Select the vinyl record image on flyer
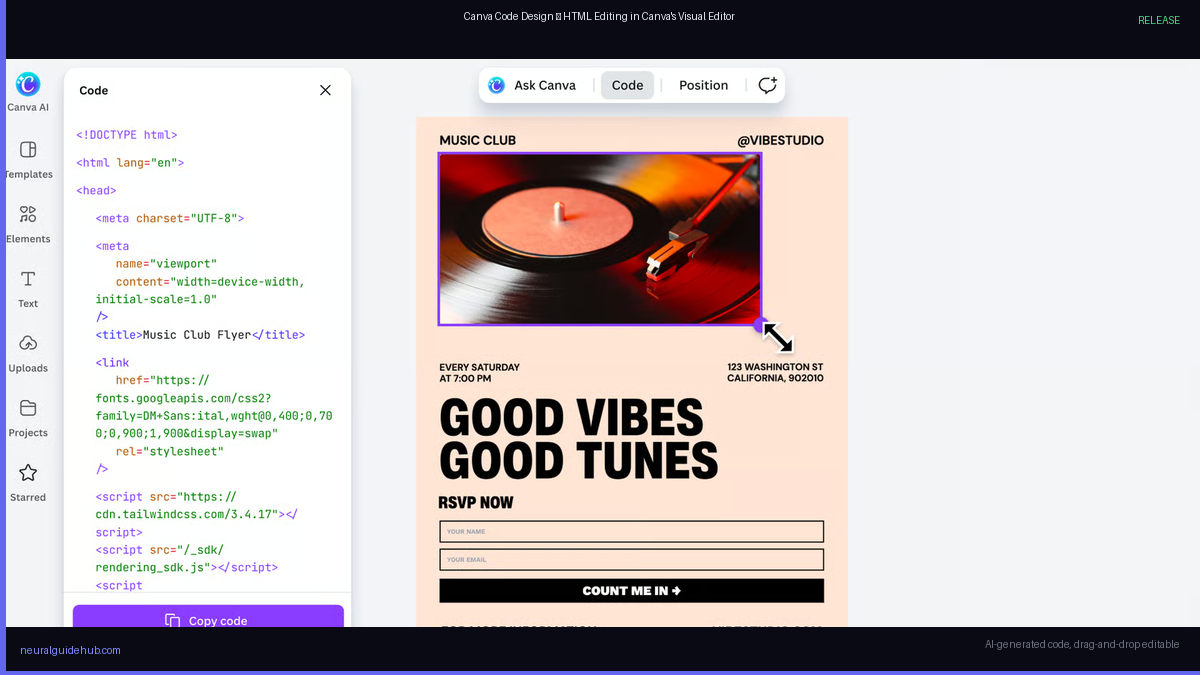The height and width of the screenshot is (675, 1200). [599, 239]
